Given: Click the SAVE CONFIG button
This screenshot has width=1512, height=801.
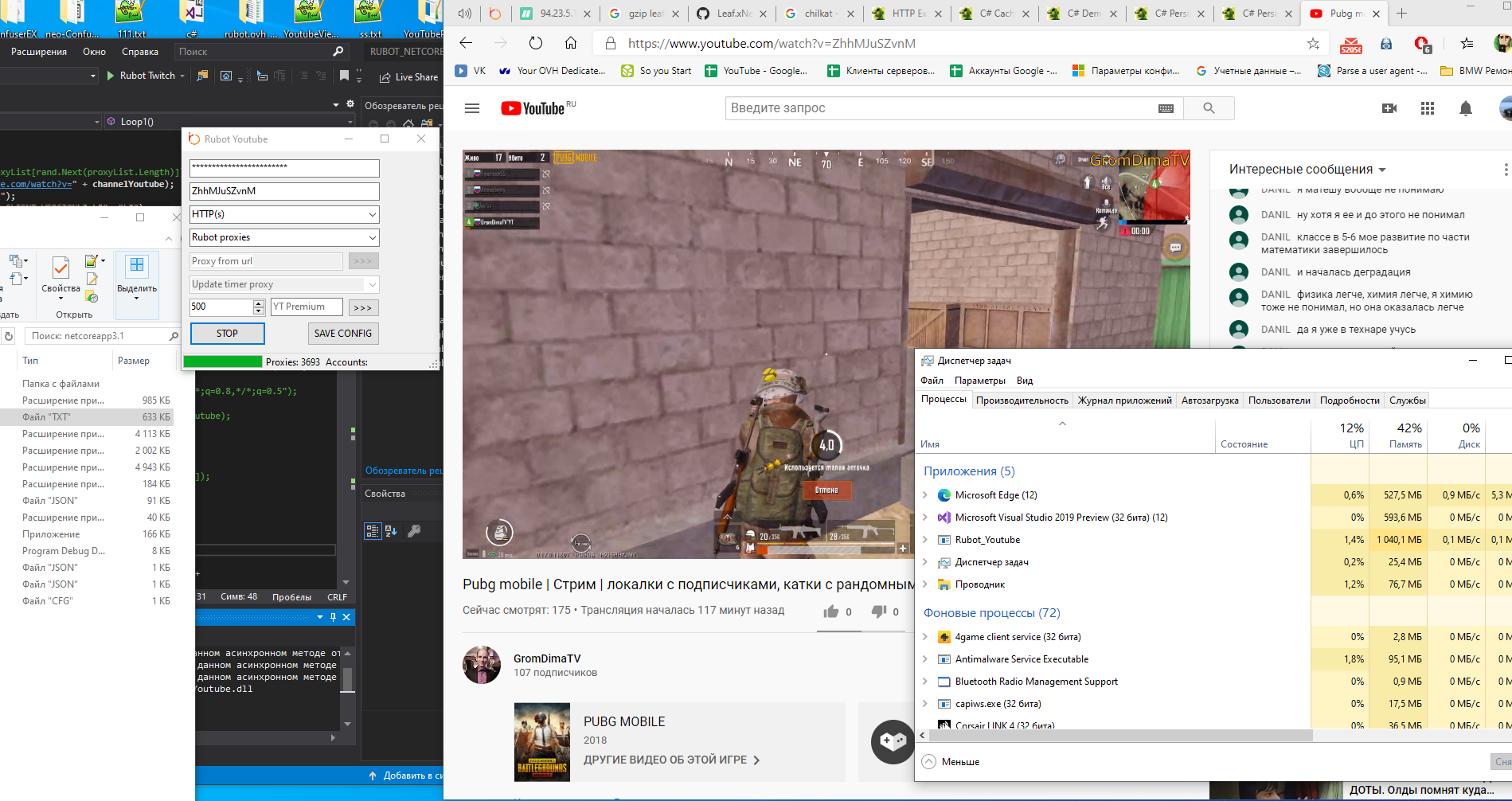Looking at the screenshot, I should pos(342,334).
